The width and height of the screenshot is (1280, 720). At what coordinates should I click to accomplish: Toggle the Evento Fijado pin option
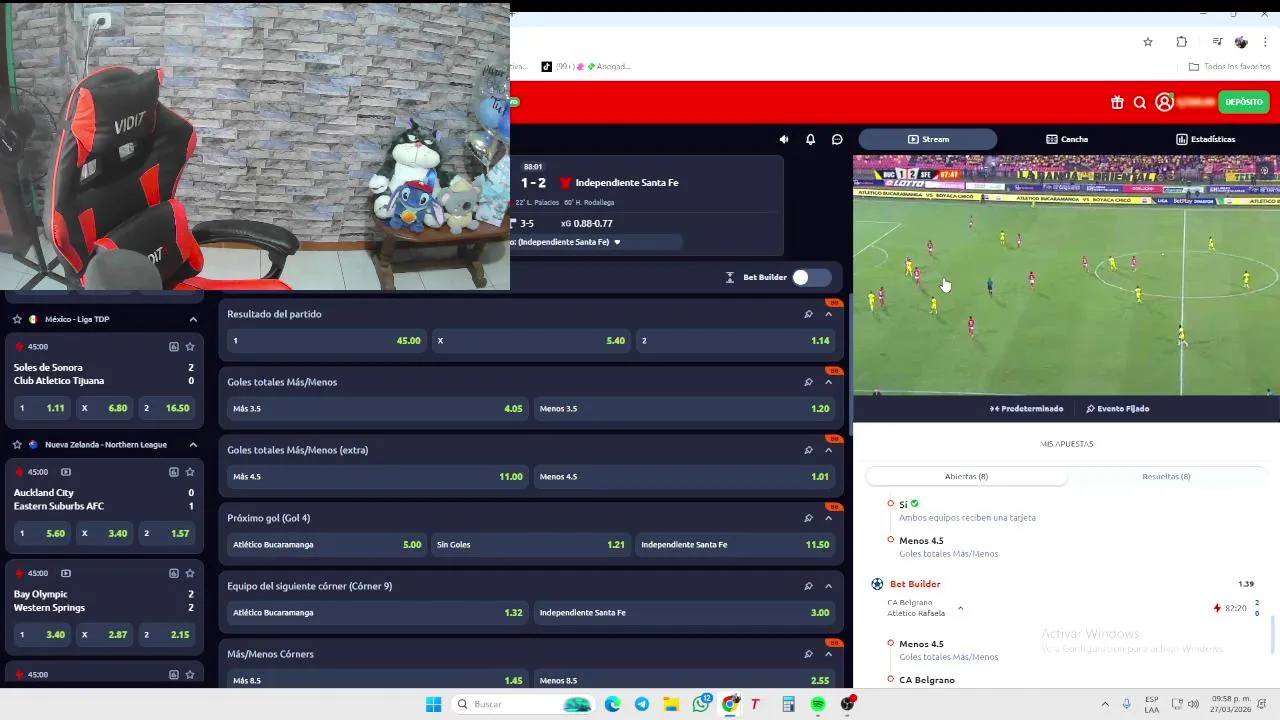(1117, 408)
